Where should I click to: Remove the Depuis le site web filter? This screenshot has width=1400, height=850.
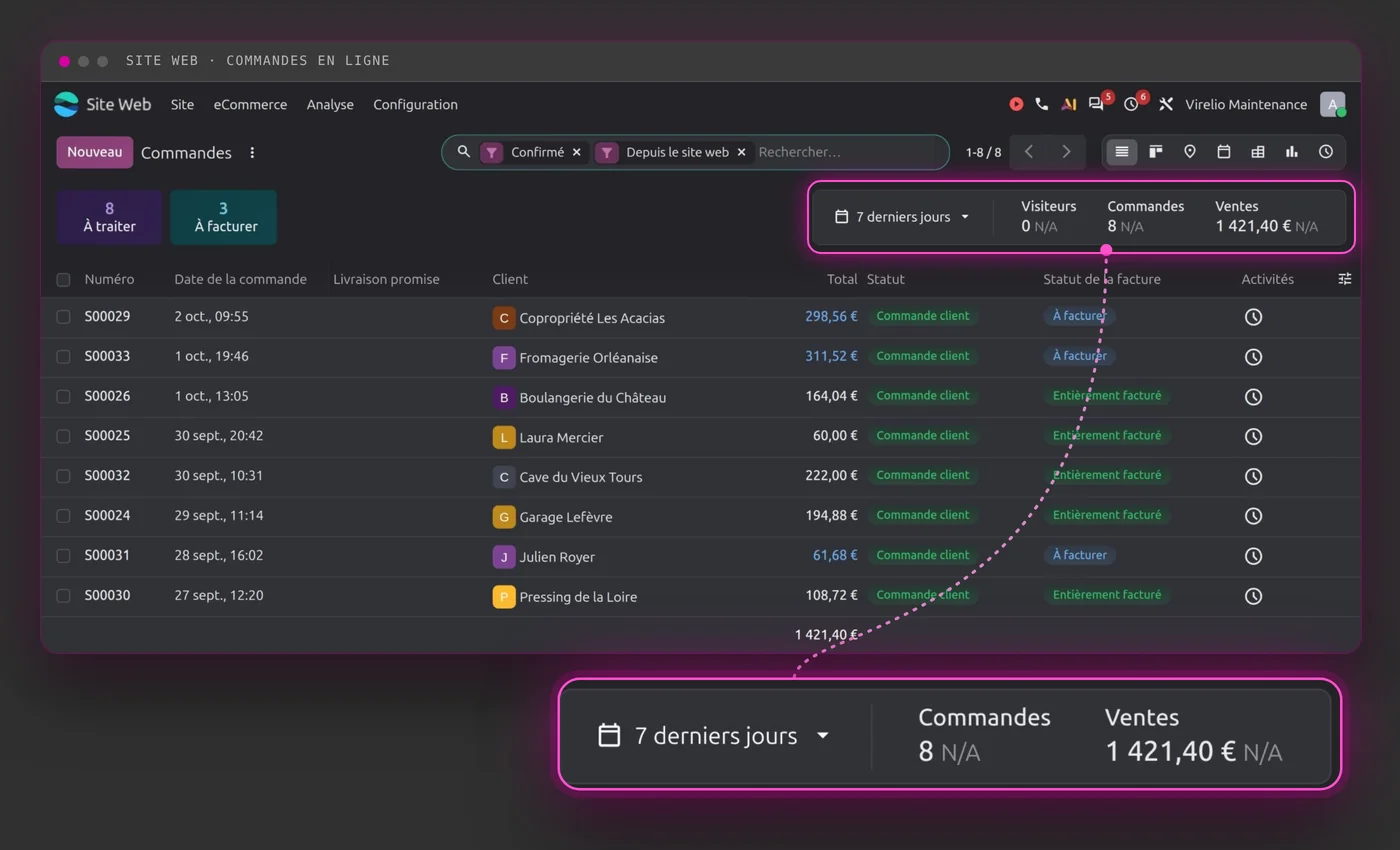pos(741,152)
